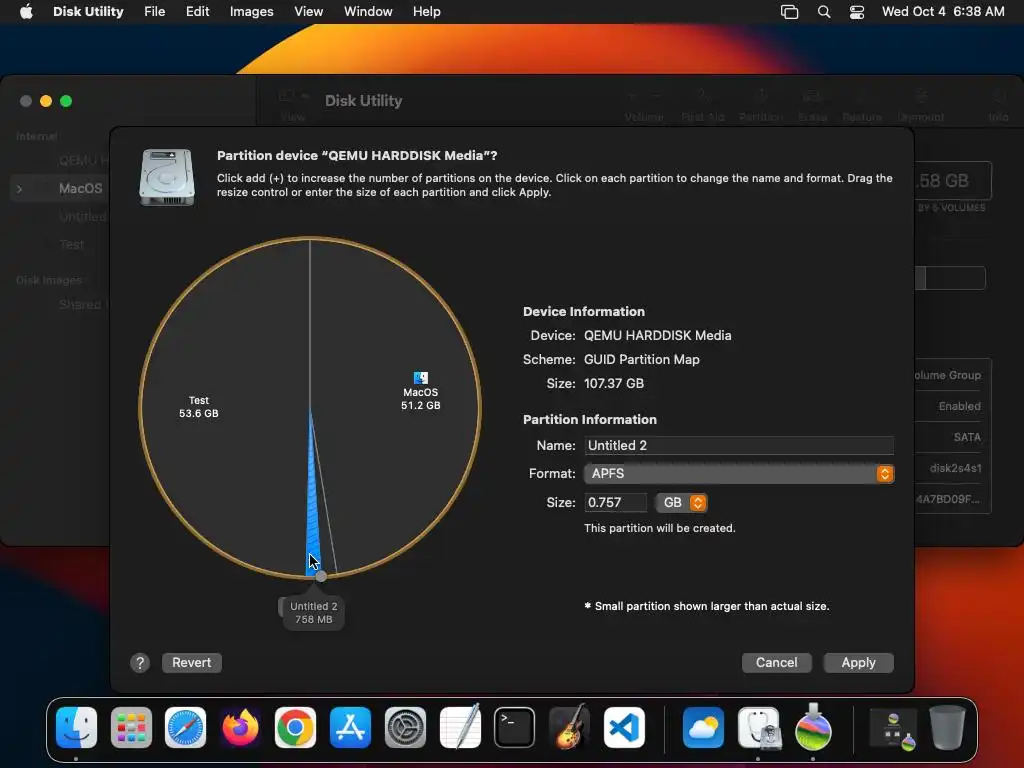The width and height of the screenshot is (1024, 768).
Task: Open TextEdit from the Dock
Action: coord(460,726)
